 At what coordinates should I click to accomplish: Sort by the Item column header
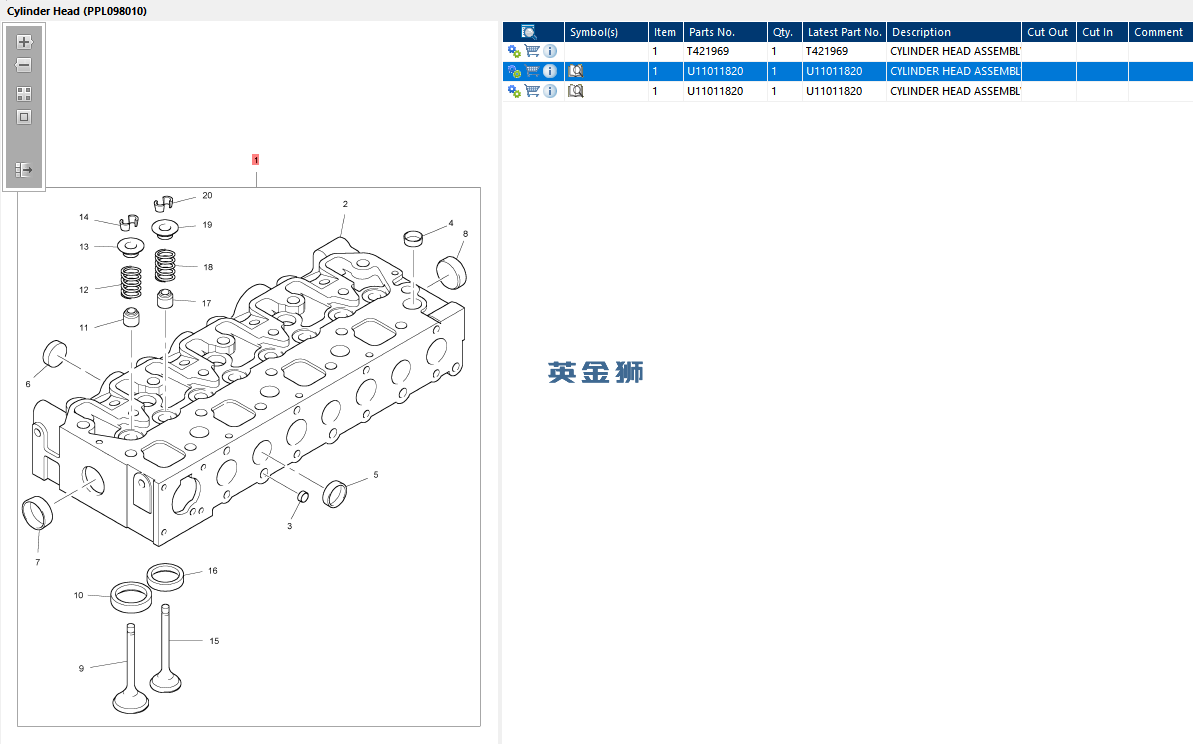(665, 32)
